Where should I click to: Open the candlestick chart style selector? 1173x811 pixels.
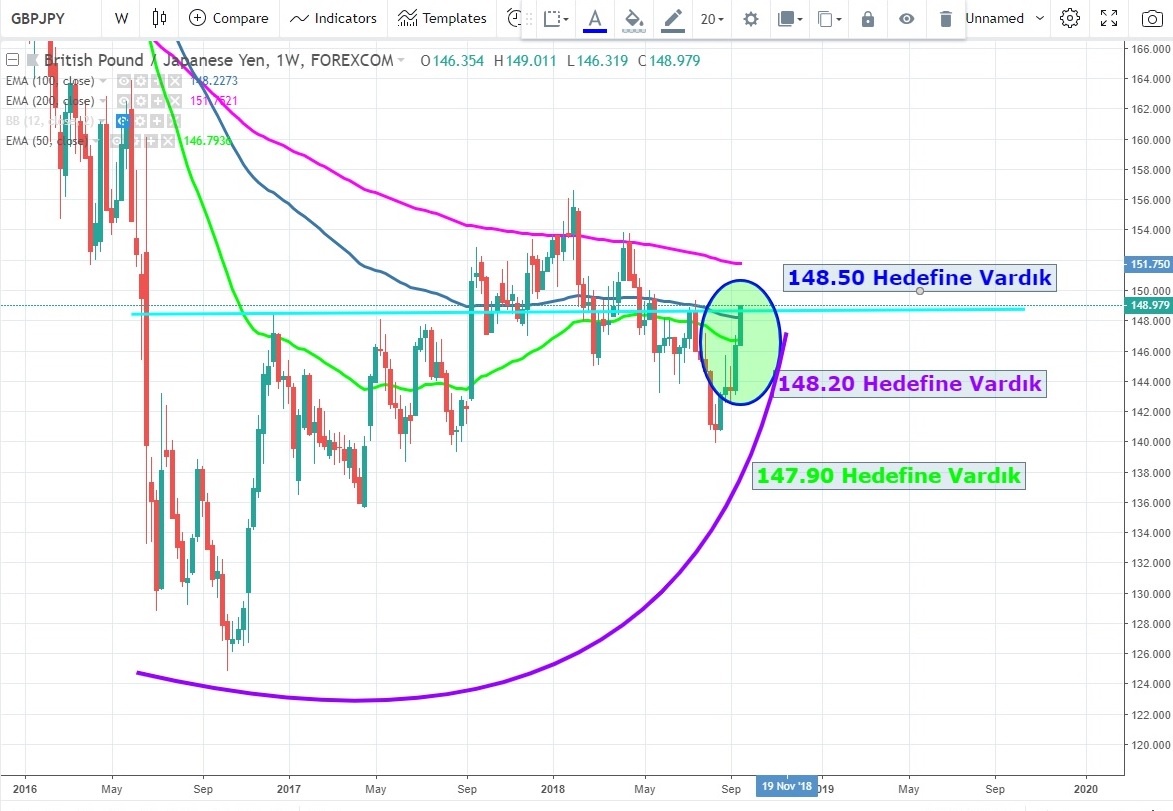pyautogui.click(x=160, y=18)
